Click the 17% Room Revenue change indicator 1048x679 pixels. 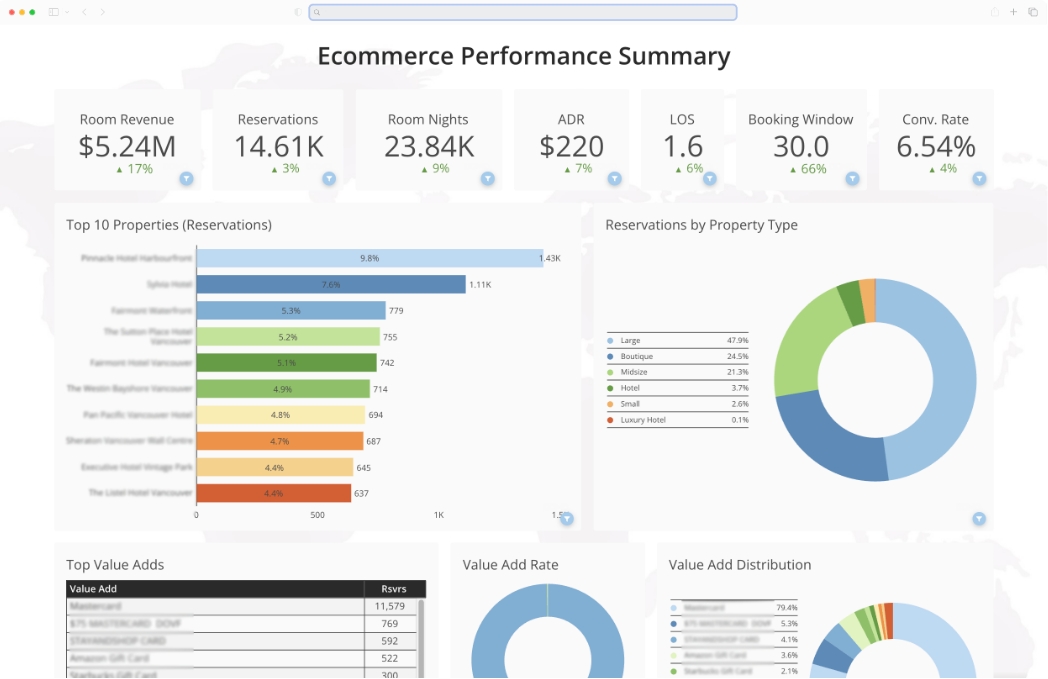134,169
